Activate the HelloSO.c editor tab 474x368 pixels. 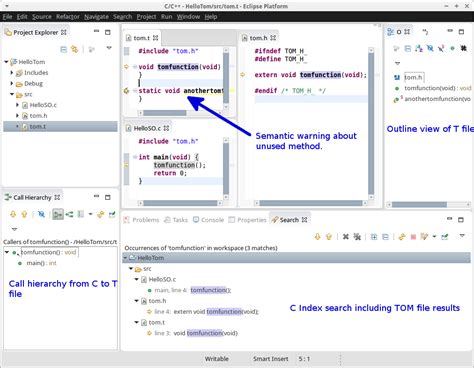coord(147,128)
